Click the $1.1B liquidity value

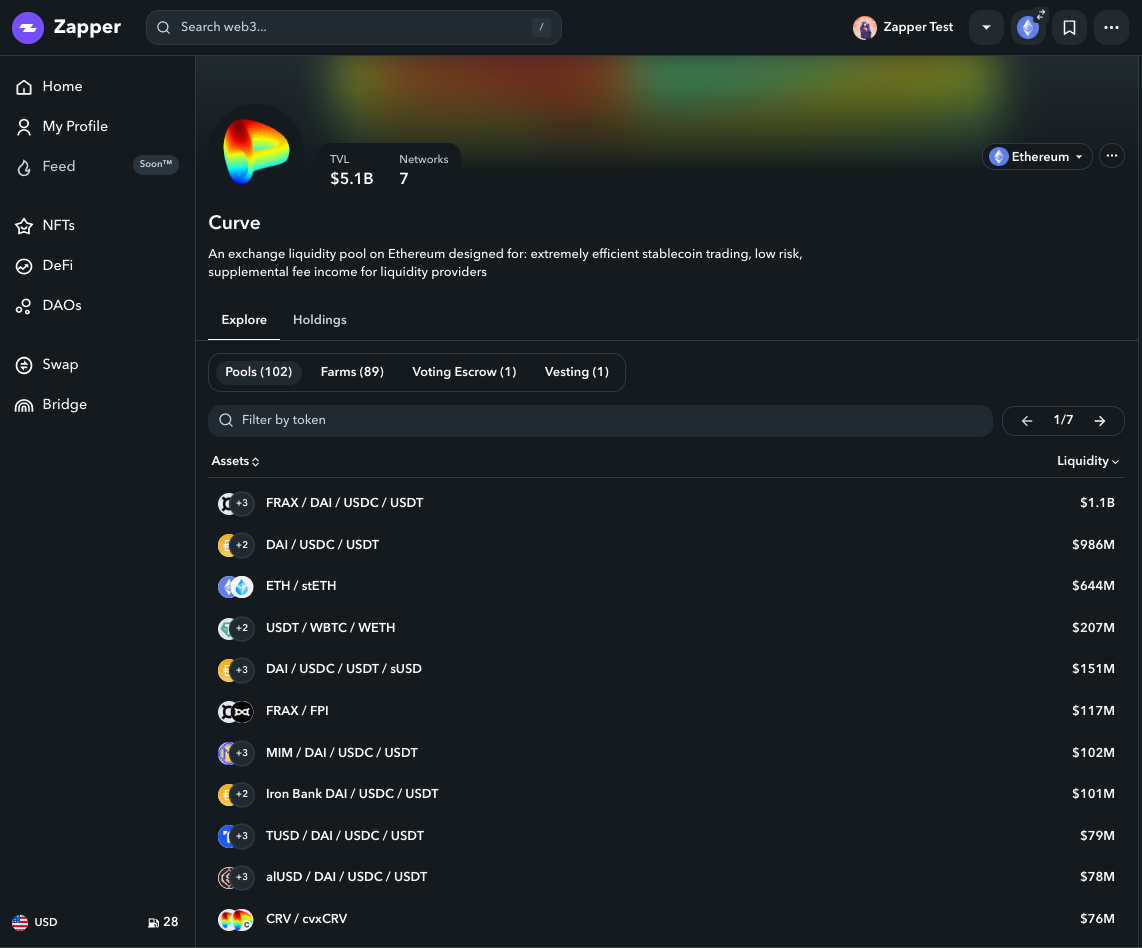(1097, 503)
